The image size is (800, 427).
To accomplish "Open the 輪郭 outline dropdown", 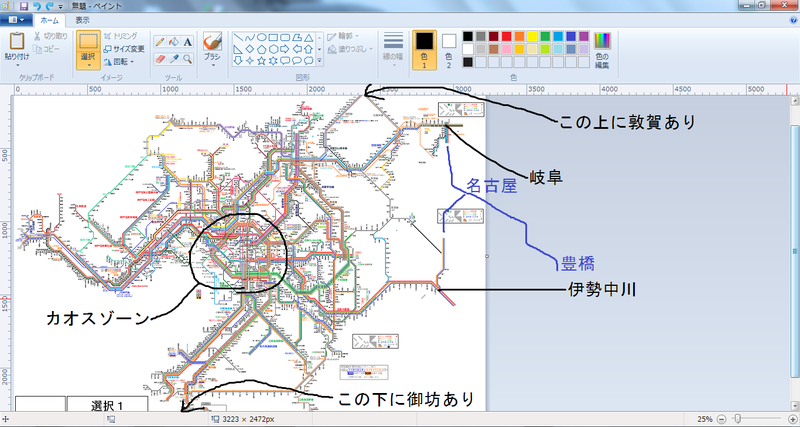I will click(x=343, y=36).
